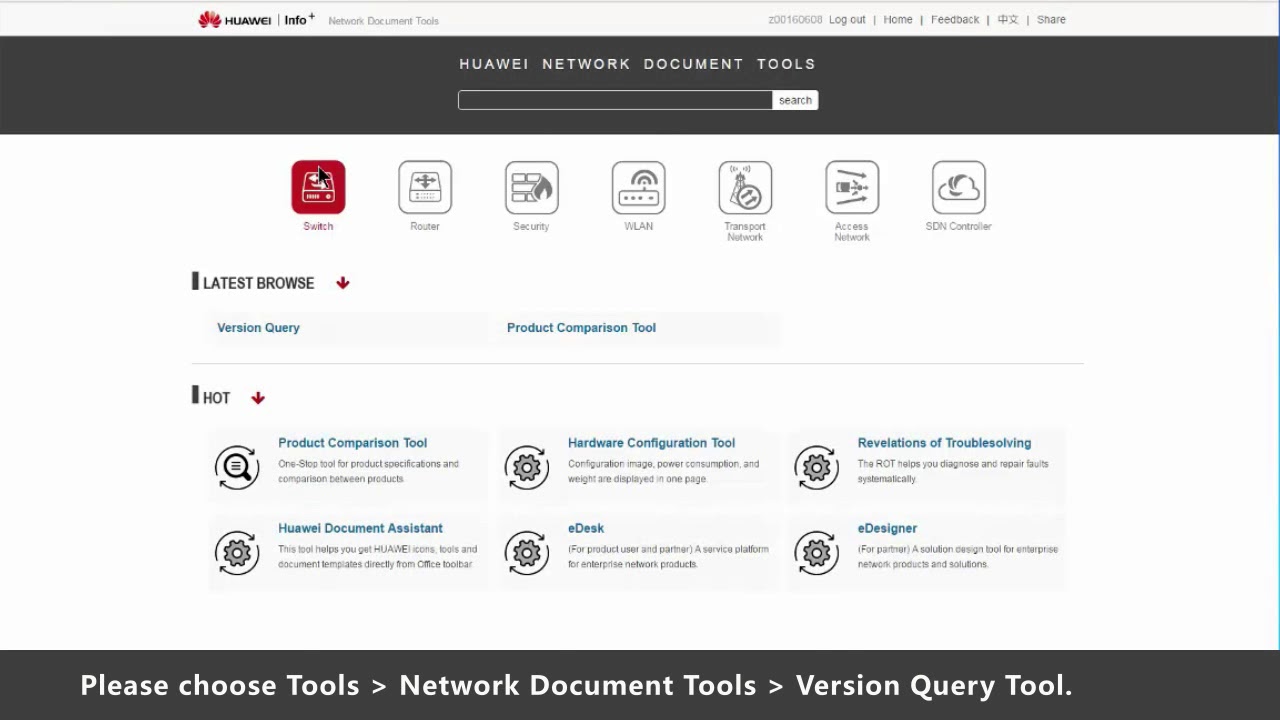
Task: Click the Hardware Configuration Tool gear icon
Action: tap(527, 467)
